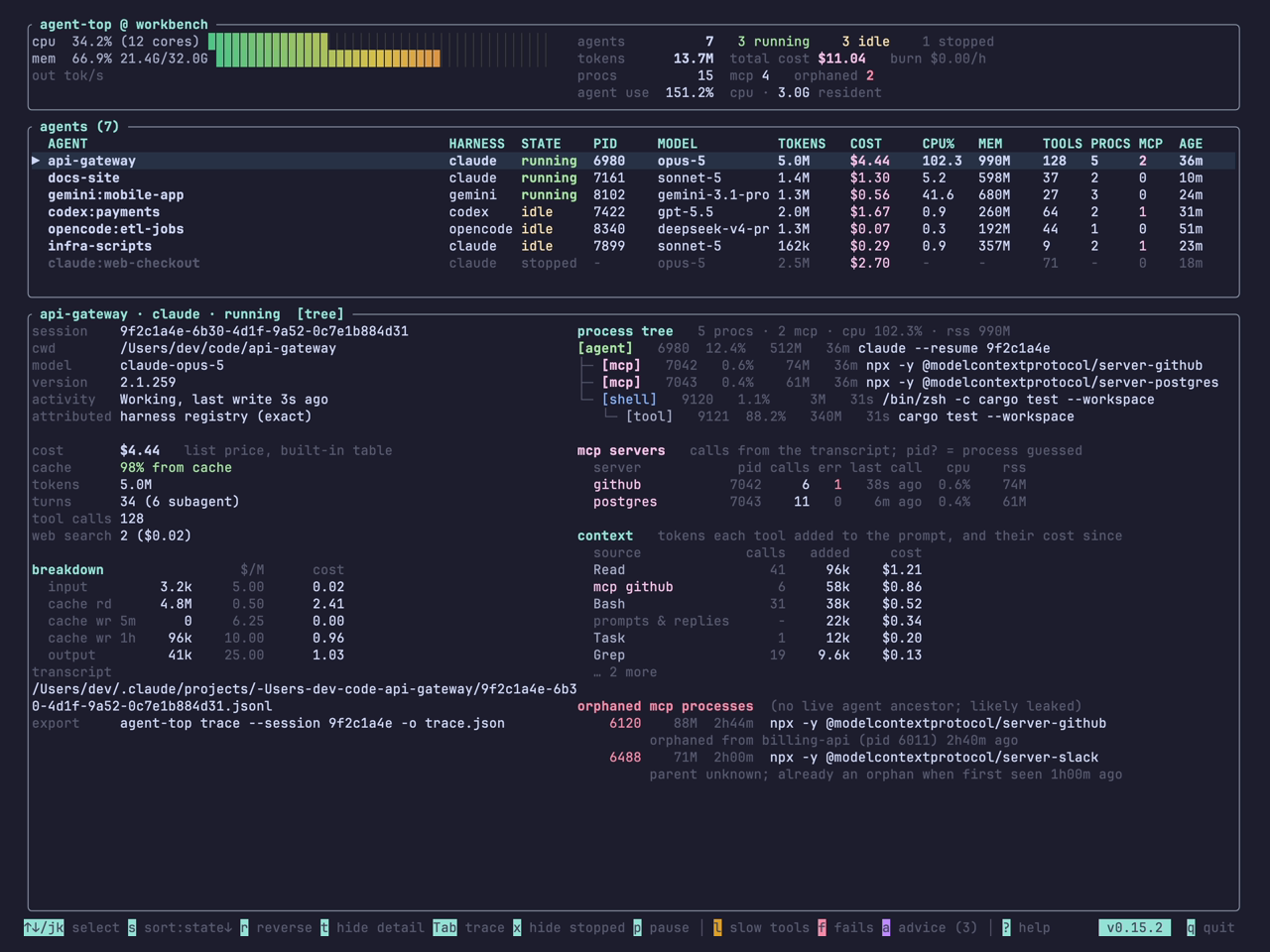
Task: Click the Grep row in the context table
Action: 758,655
